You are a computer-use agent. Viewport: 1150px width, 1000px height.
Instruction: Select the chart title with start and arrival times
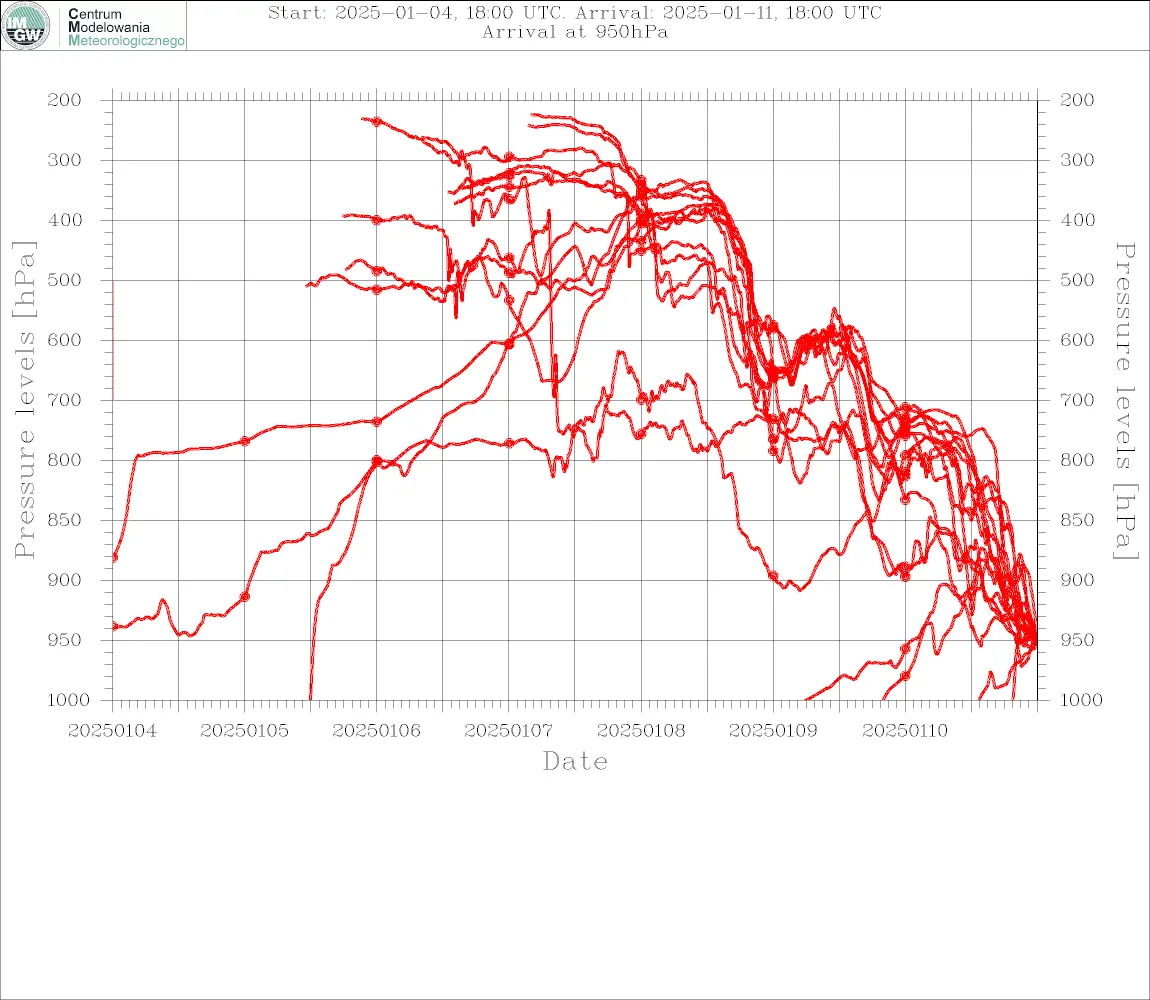574,12
